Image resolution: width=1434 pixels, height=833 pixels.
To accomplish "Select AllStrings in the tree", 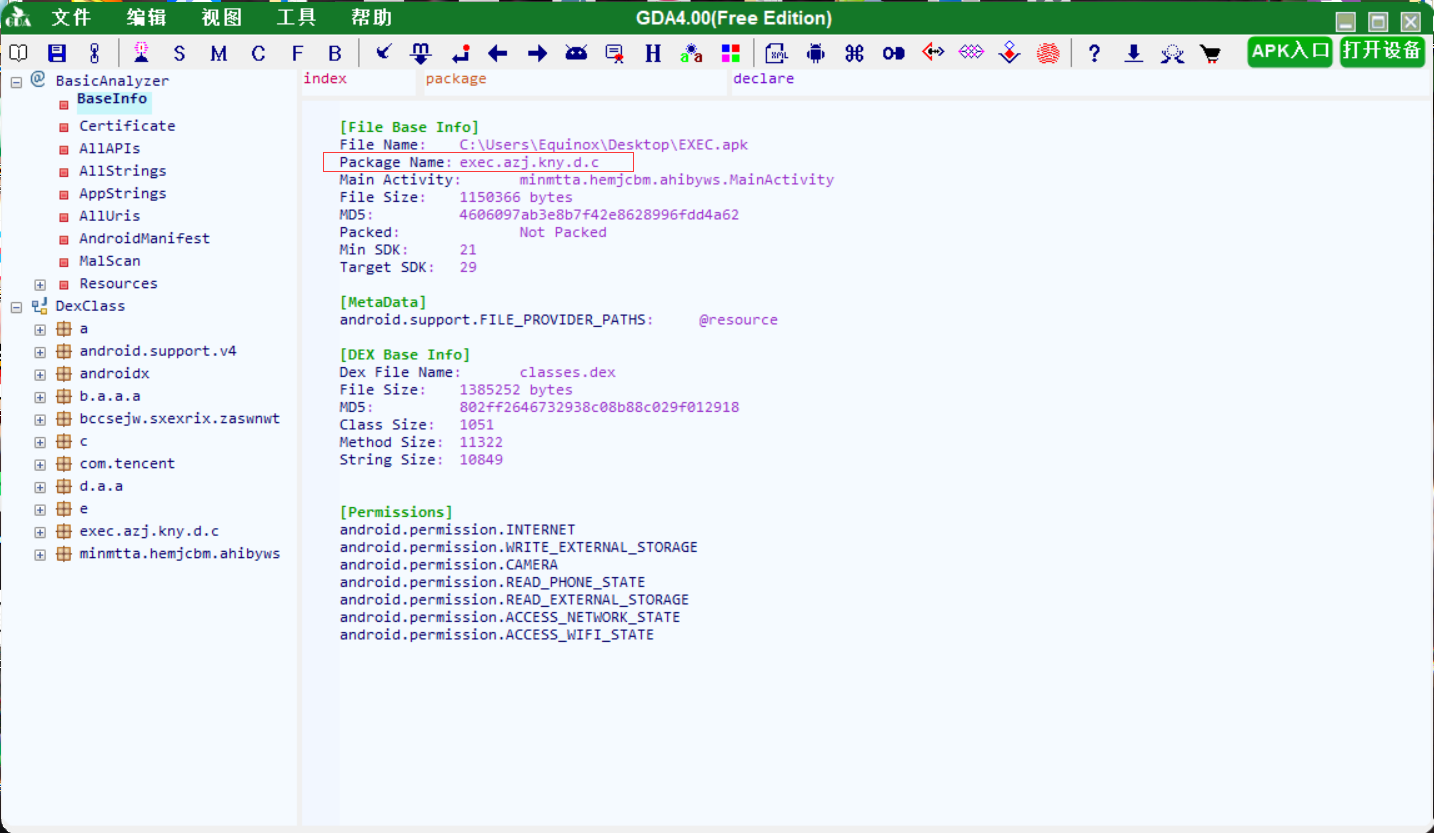I will [x=123, y=171].
